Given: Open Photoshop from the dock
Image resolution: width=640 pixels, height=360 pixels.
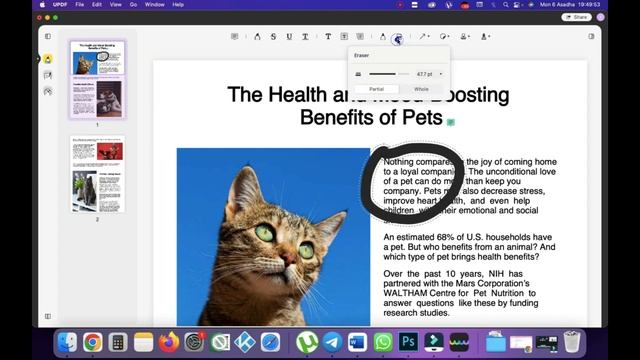Looking at the screenshot, I should tap(408, 342).
